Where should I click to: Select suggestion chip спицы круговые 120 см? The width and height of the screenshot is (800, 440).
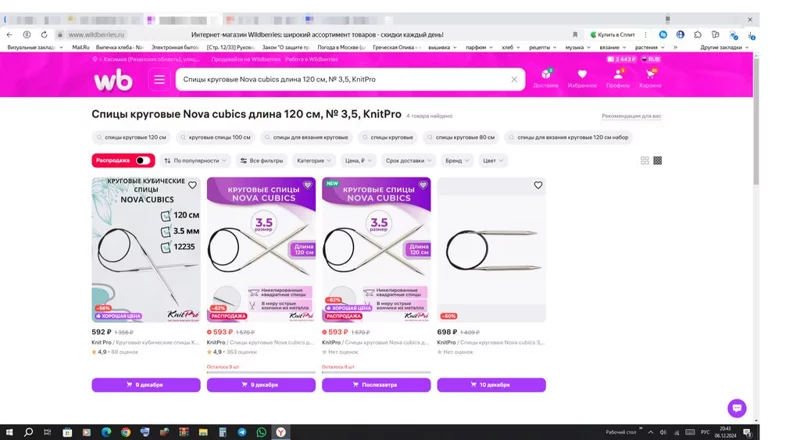click(132, 137)
